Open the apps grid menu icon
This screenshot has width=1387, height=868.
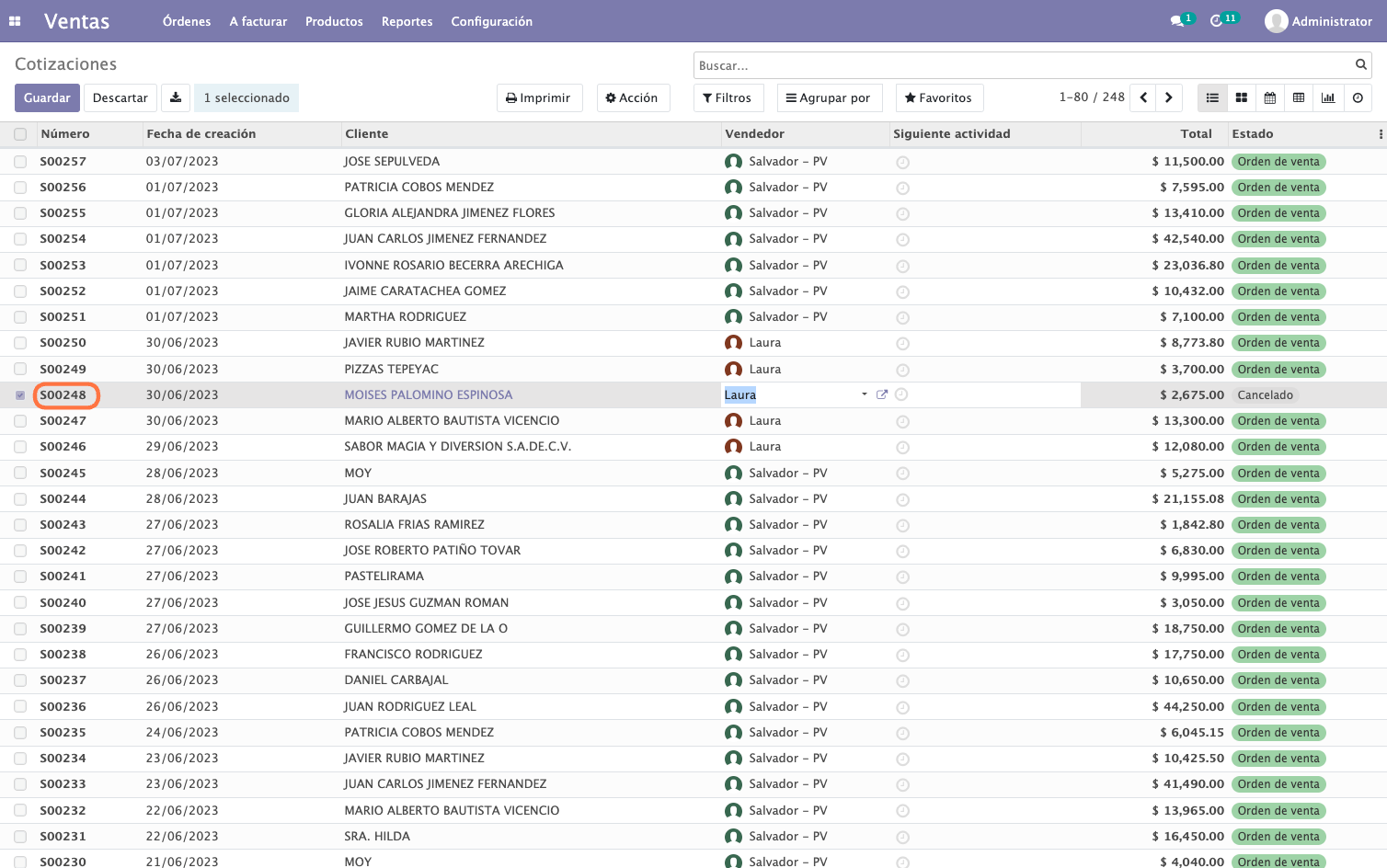15,21
